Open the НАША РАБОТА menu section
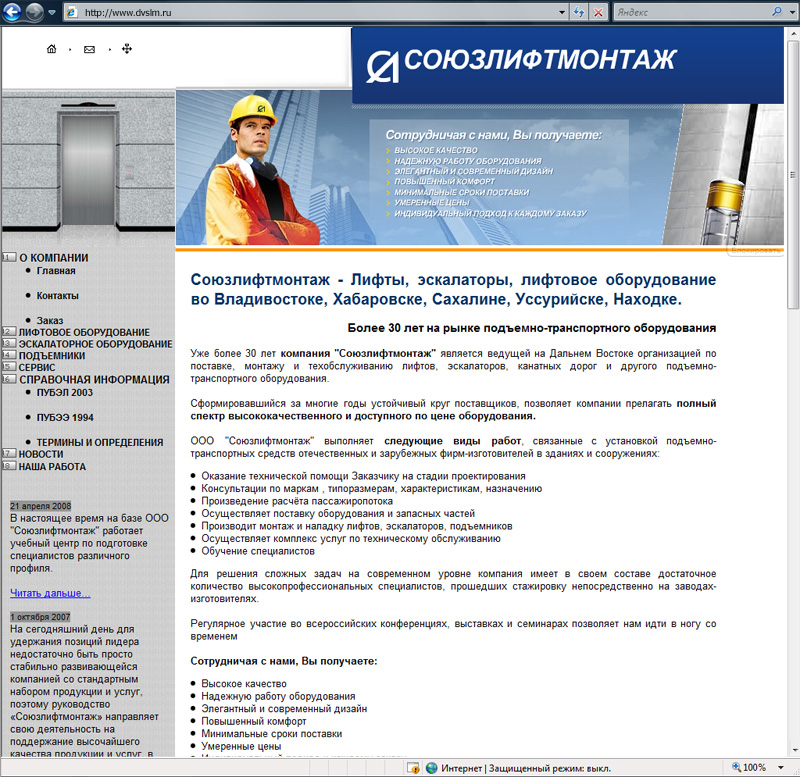 pyautogui.click(x=52, y=466)
